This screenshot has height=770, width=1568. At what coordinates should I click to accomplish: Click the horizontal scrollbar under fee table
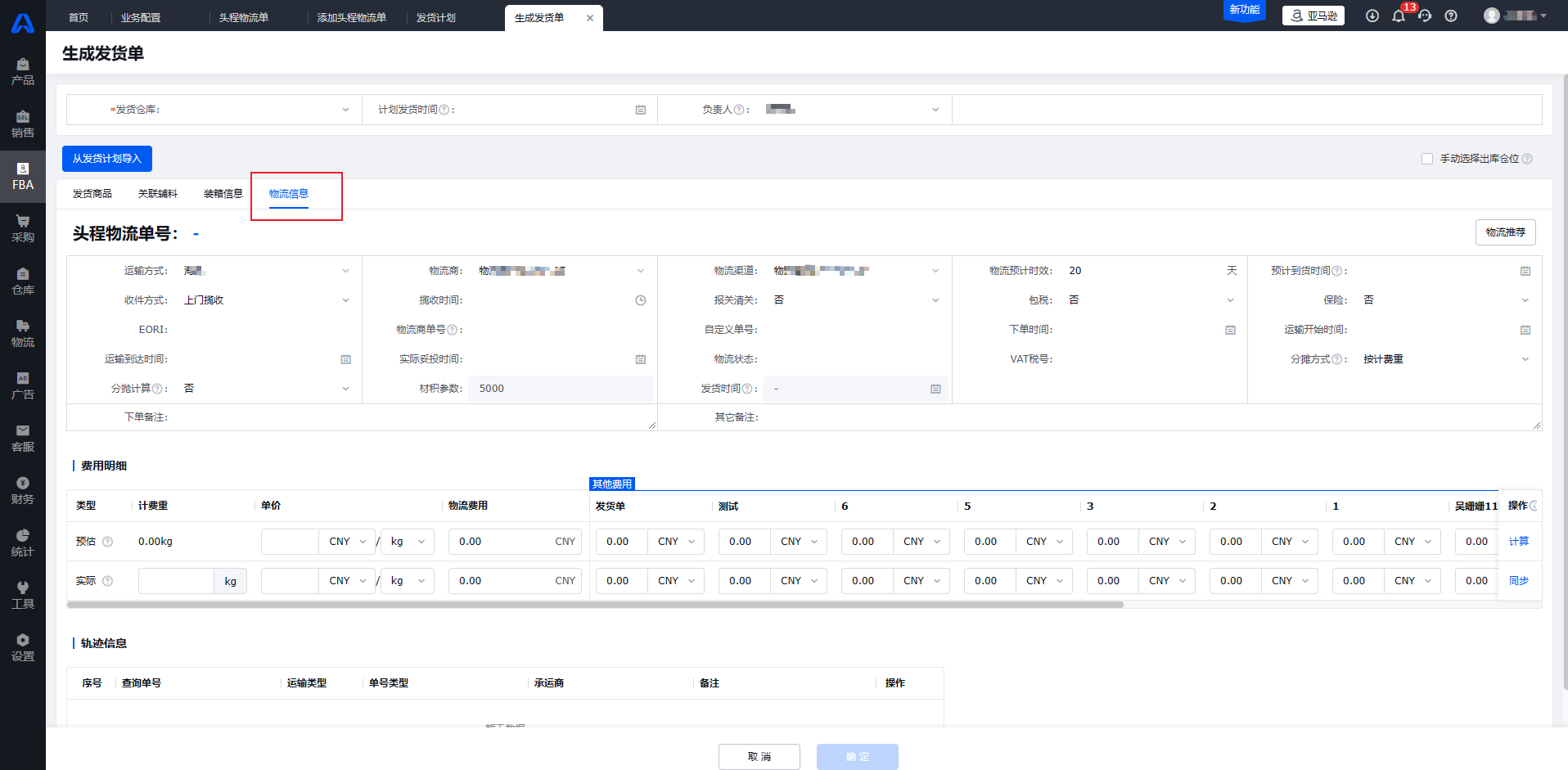pos(595,605)
